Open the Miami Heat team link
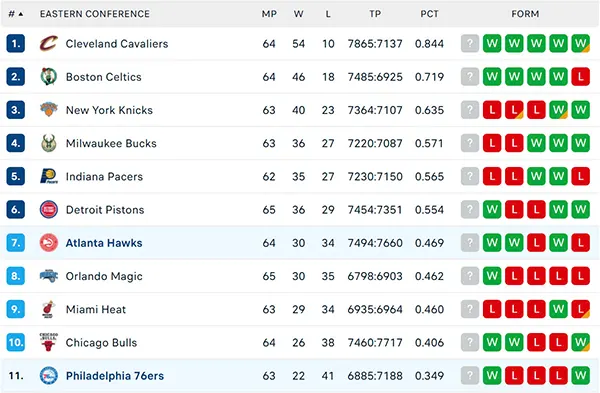600x393 pixels. pos(96,309)
